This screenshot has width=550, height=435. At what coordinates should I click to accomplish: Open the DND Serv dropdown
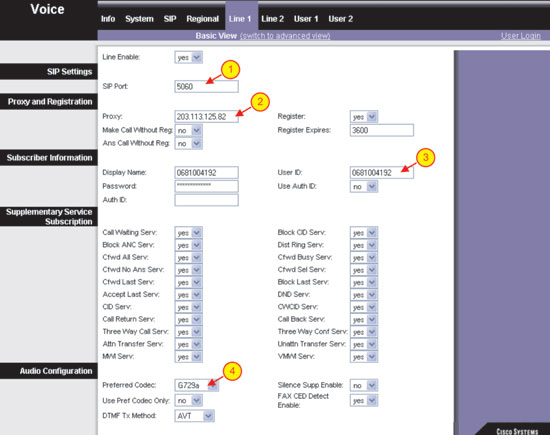click(x=364, y=295)
